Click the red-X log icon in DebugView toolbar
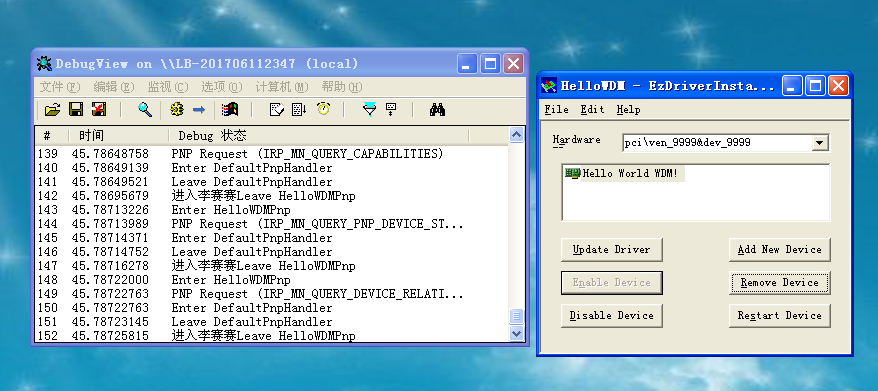Viewport: 878px width, 391px height. [x=99, y=109]
